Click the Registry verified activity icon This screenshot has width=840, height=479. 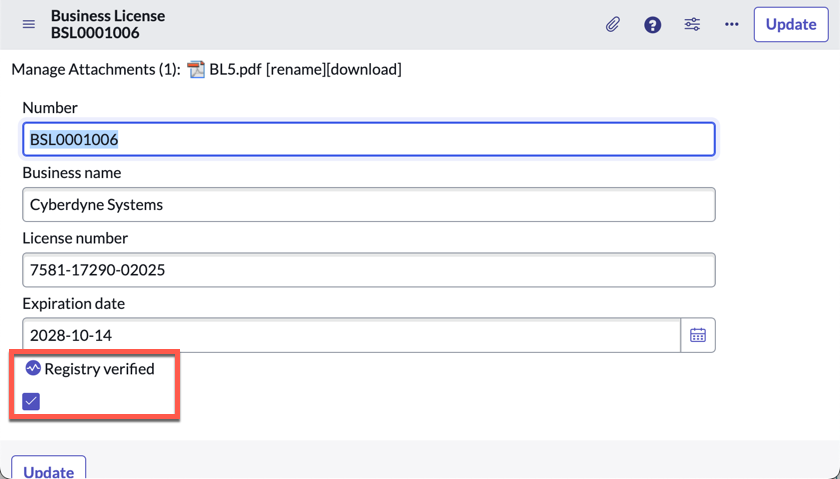click(x=33, y=369)
